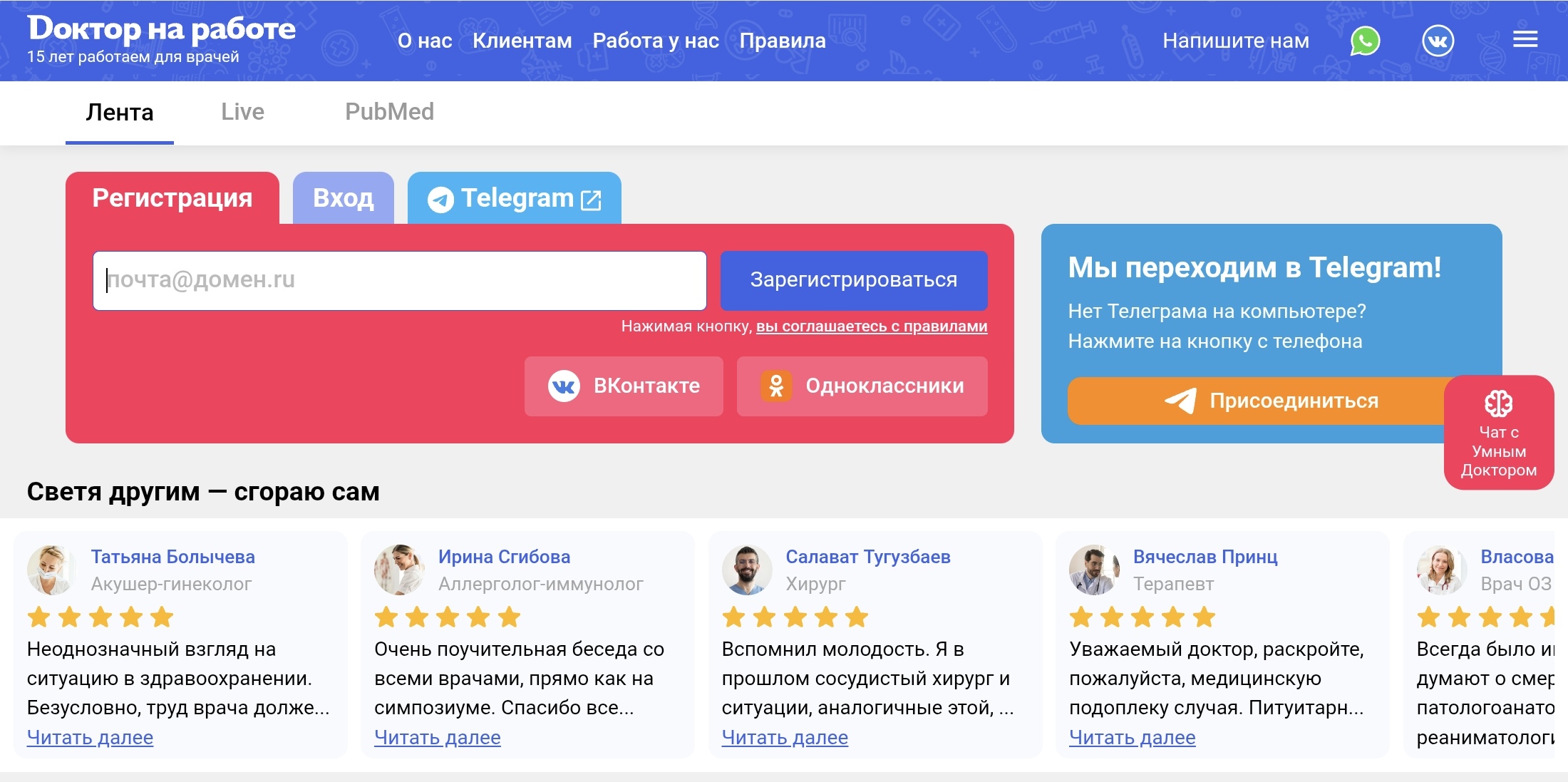The image size is (1568, 782).
Task: Open Вячеслав Принц profile name
Action: point(1205,557)
